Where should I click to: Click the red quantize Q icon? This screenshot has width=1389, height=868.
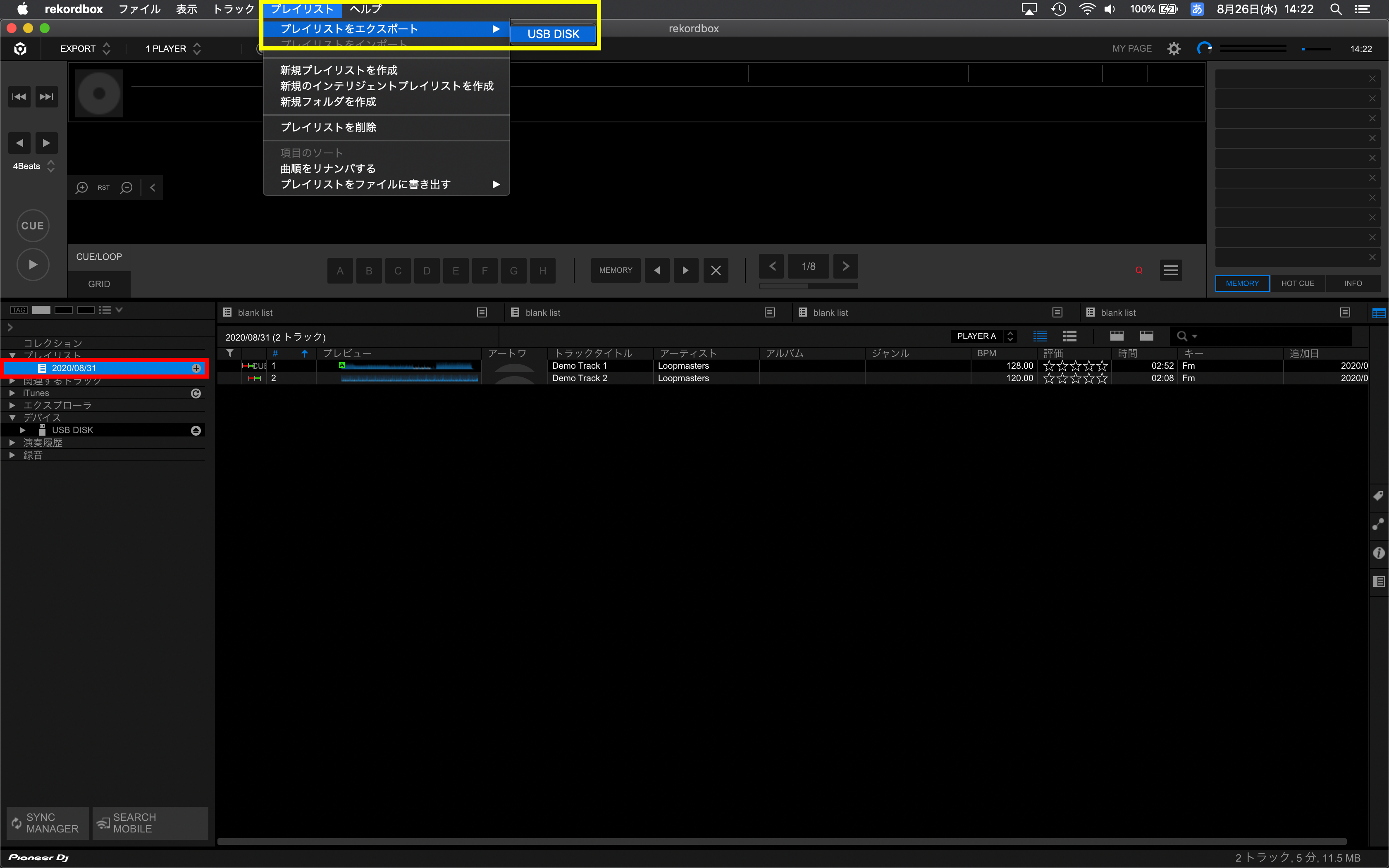[x=1139, y=270]
